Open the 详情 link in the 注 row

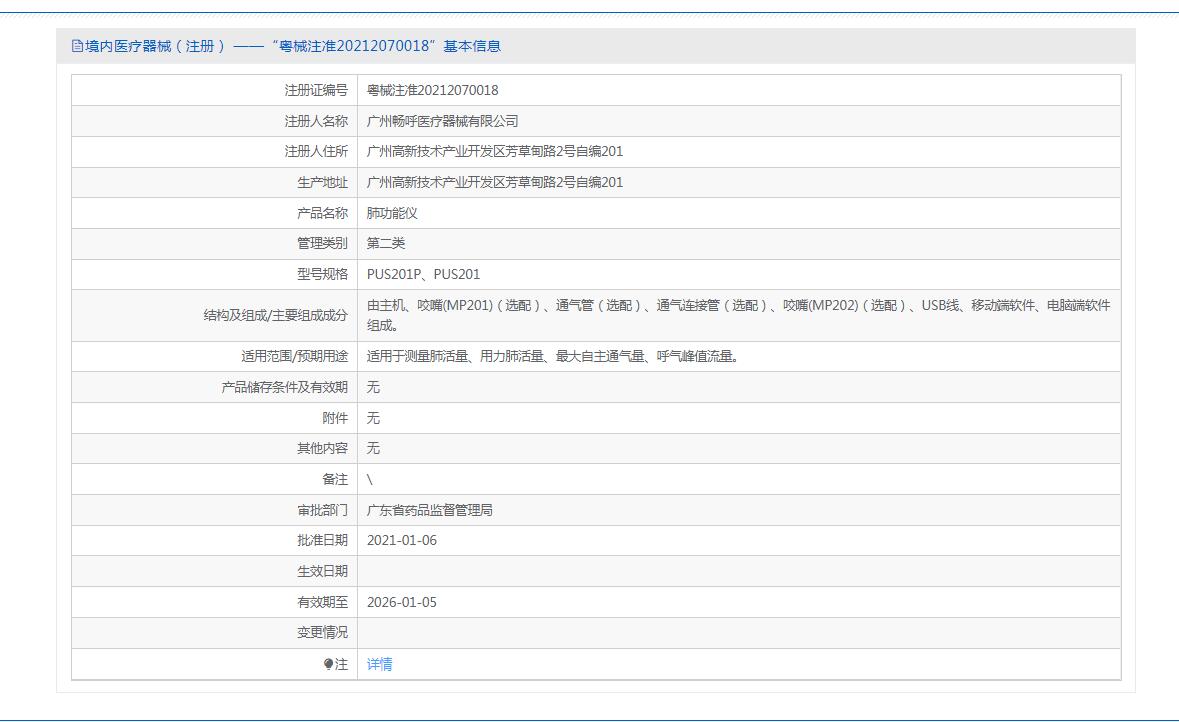[379, 664]
